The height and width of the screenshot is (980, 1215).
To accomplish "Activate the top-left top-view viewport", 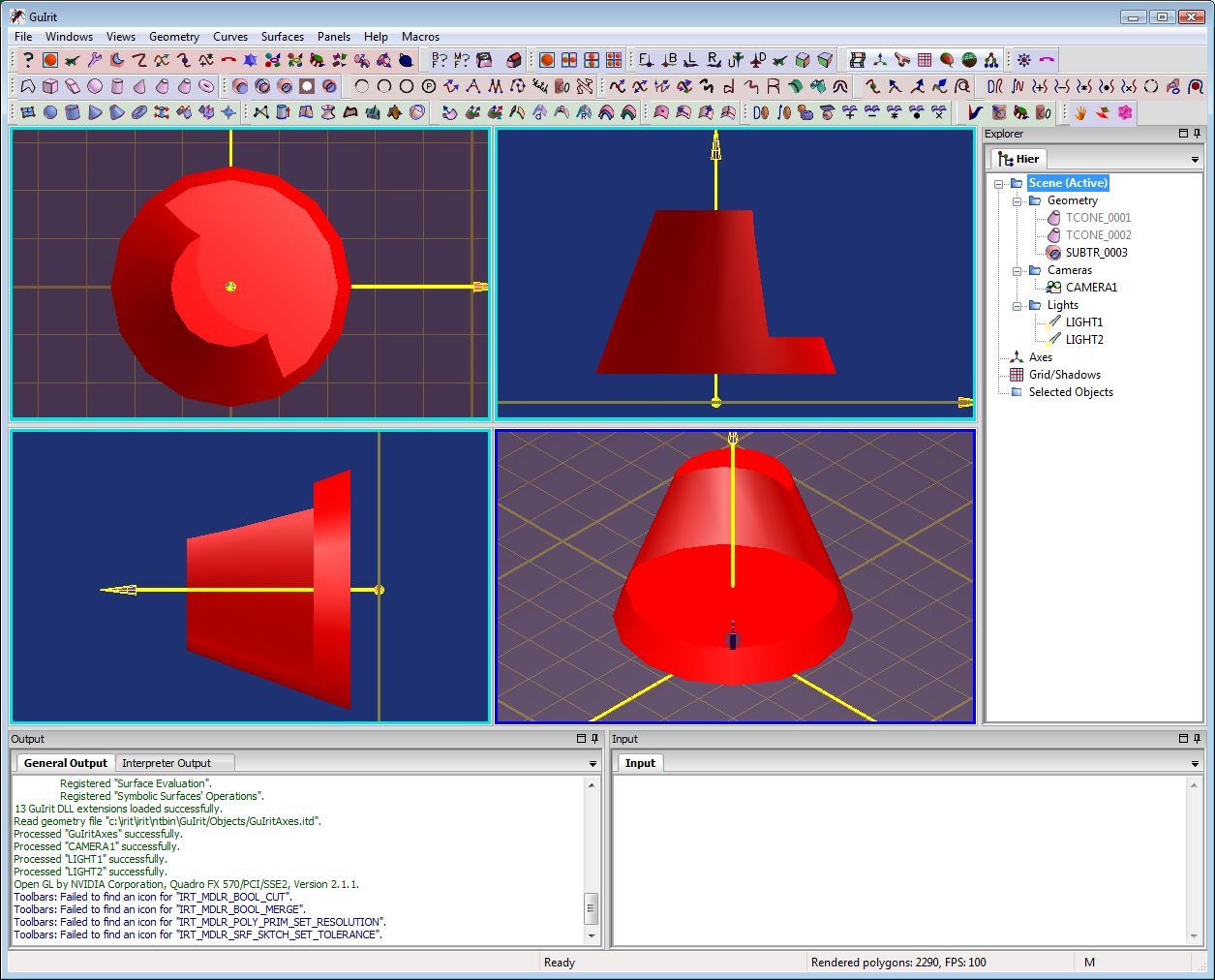I will 250,274.
